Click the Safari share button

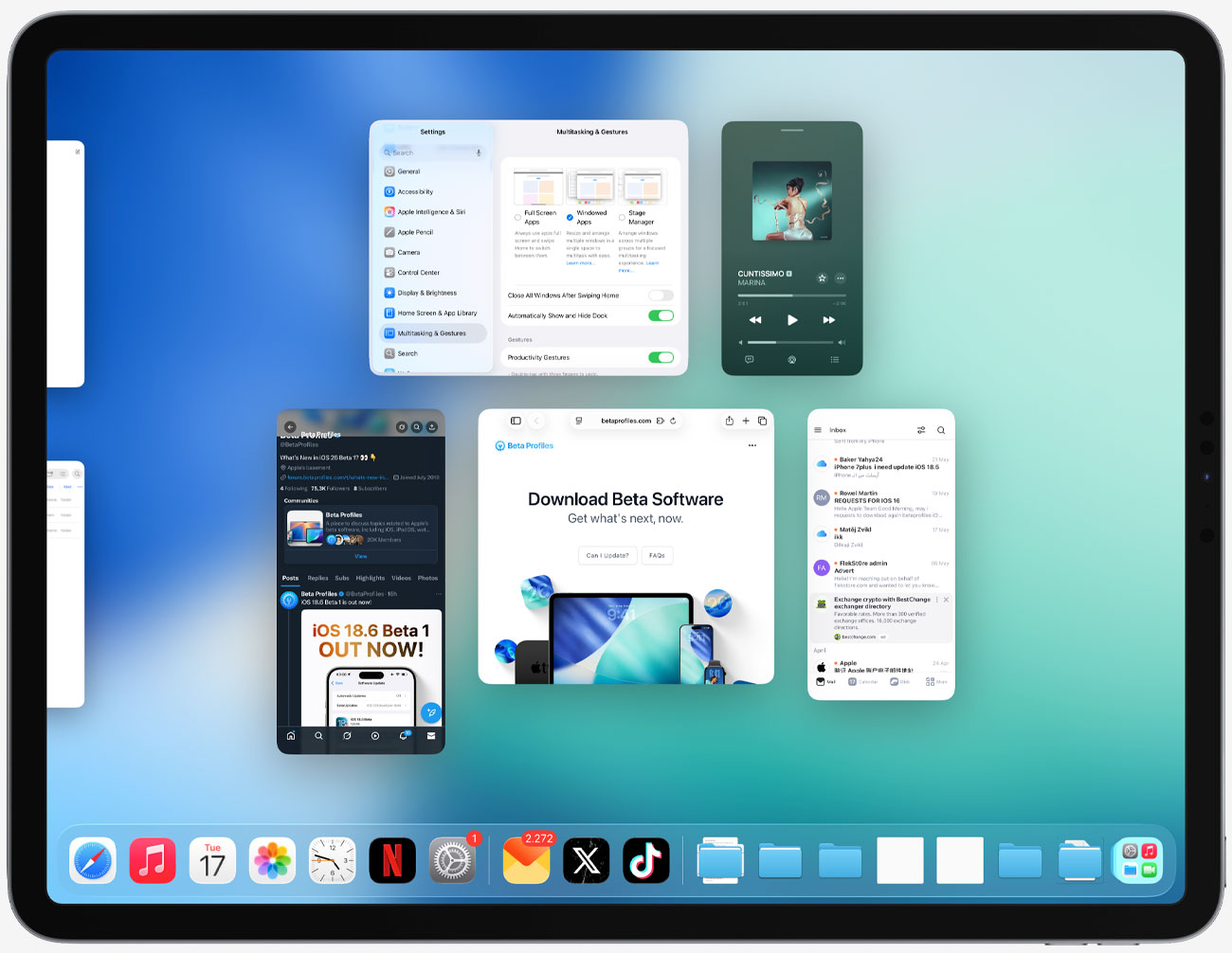coord(729,421)
